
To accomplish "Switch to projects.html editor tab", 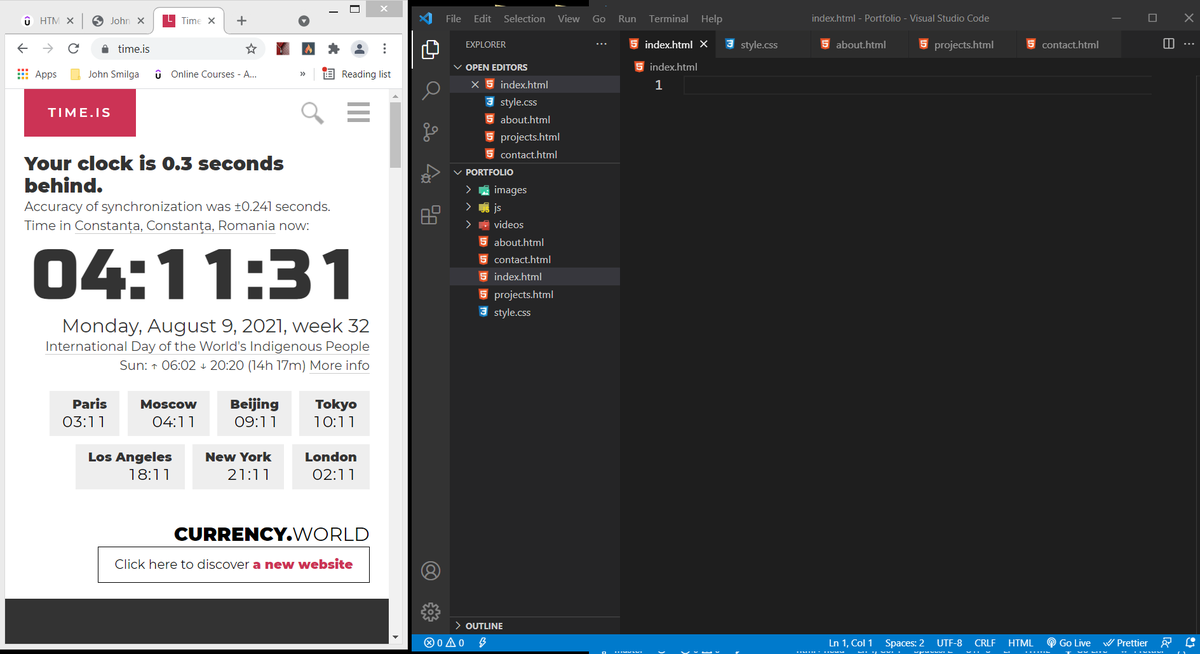I will click(963, 44).
